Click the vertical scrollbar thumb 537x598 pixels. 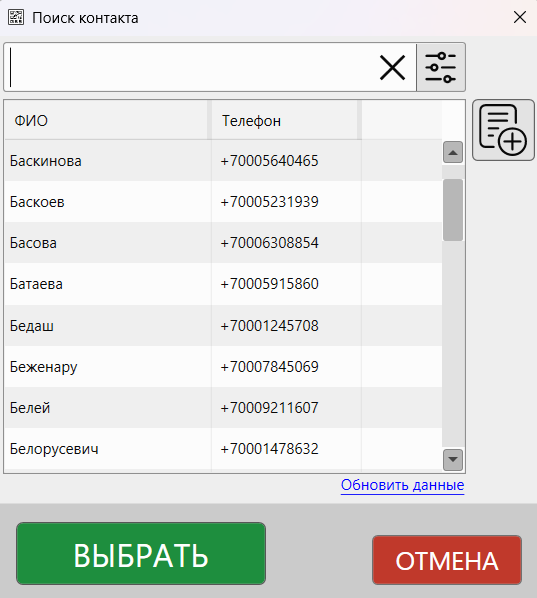(x=453, y=210)
